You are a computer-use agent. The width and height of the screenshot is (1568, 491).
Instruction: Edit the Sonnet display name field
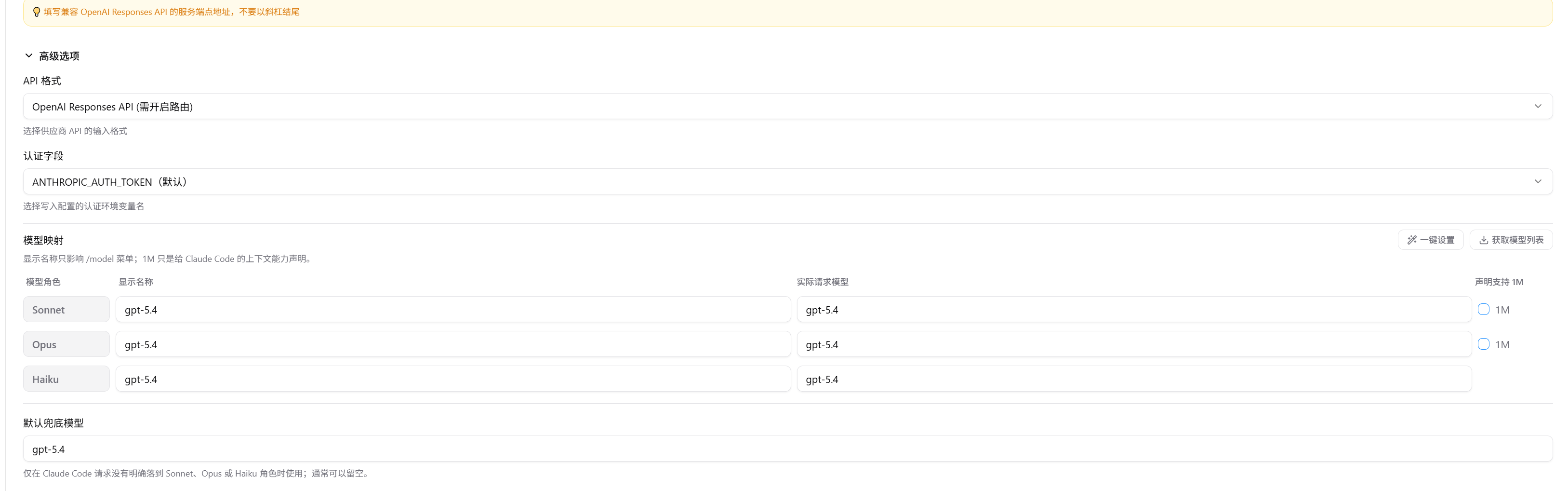tap(453, 310)
